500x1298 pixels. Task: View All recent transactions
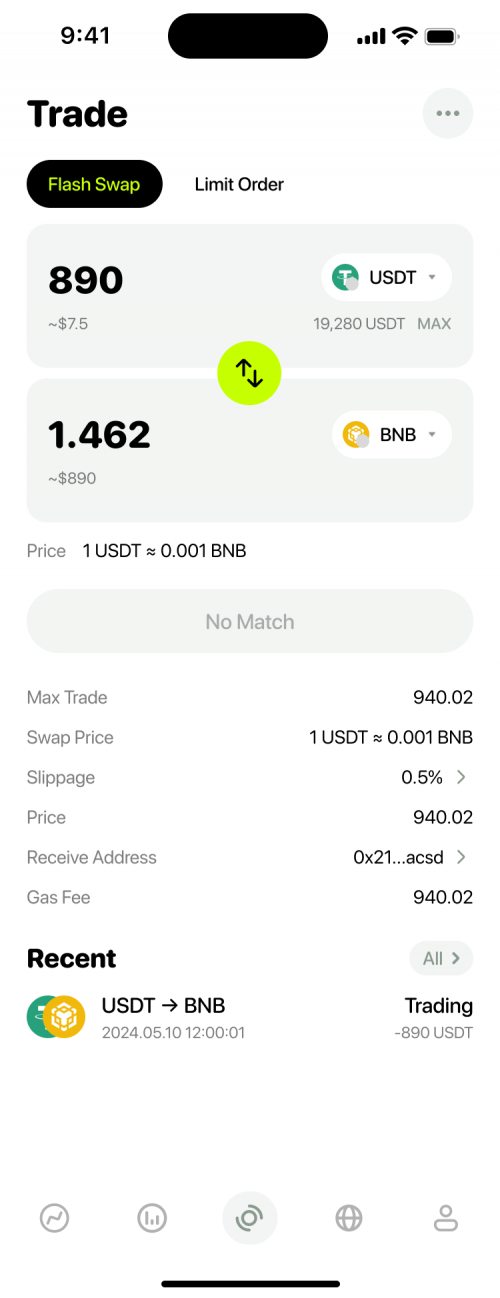[441, 958]
